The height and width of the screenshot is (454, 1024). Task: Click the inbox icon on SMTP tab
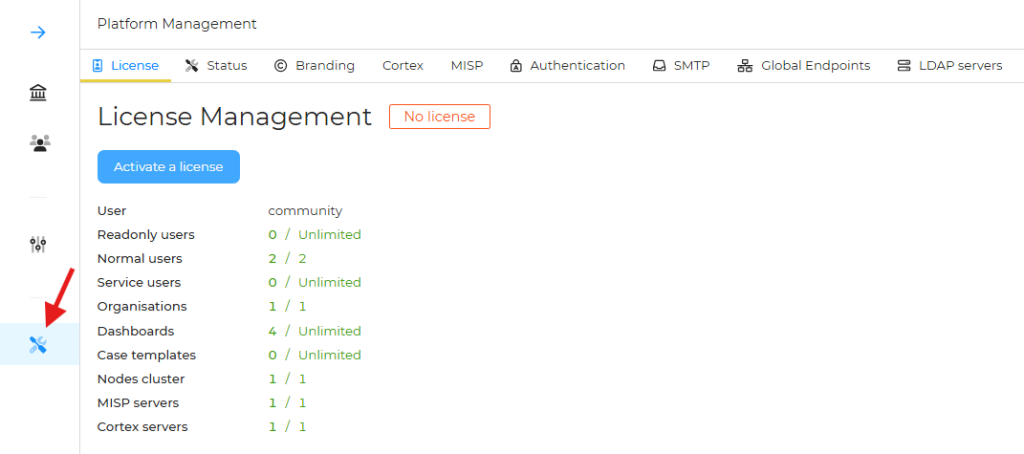pos(659,66)
